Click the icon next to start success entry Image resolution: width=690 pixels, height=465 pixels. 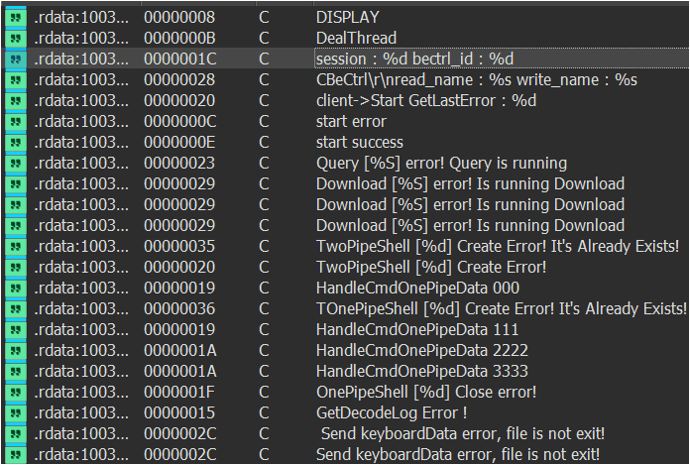(16, 142)
